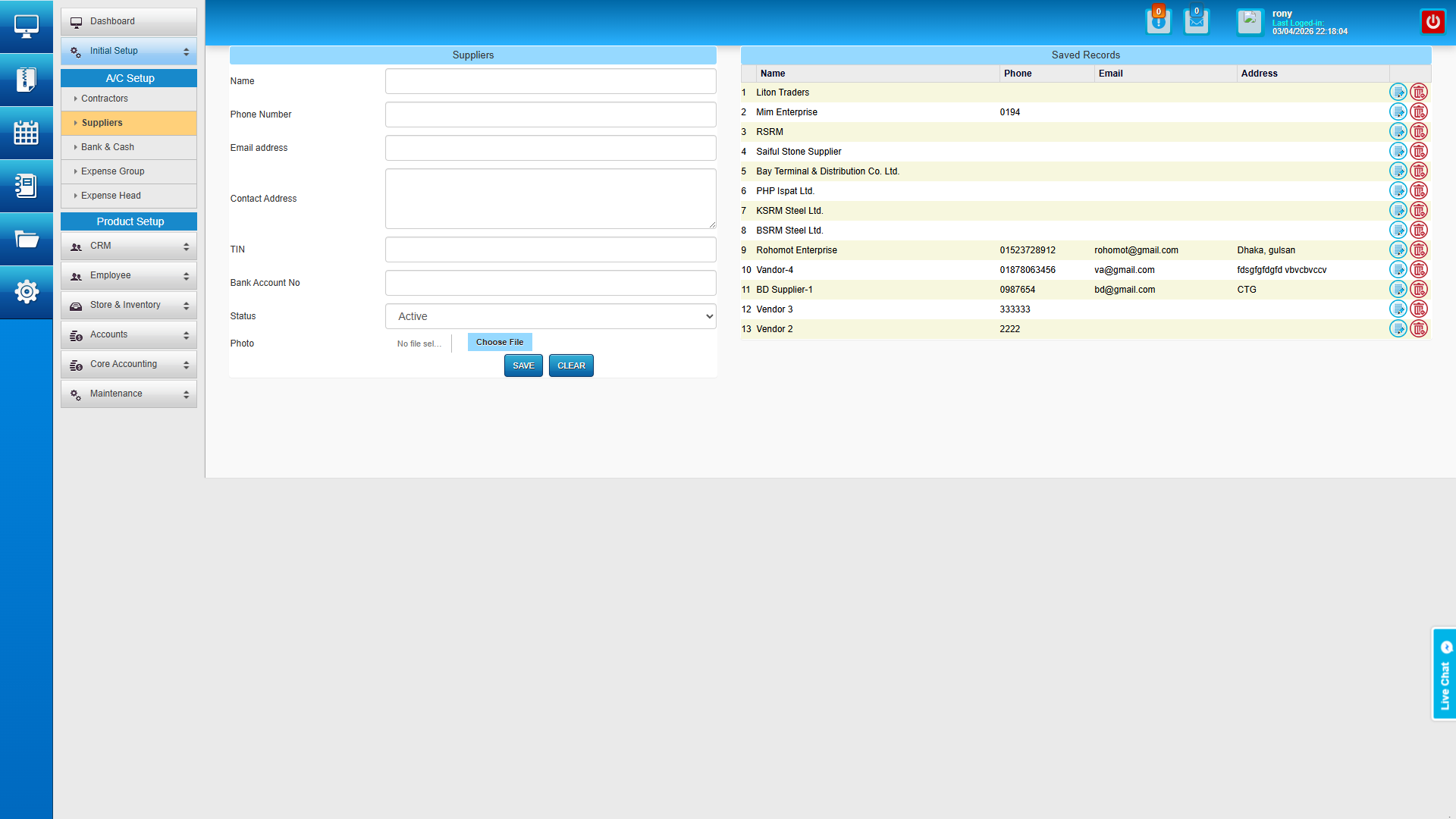1456x819 pixels.
Task: Click the SAVE button
Action: click(523, 366)
